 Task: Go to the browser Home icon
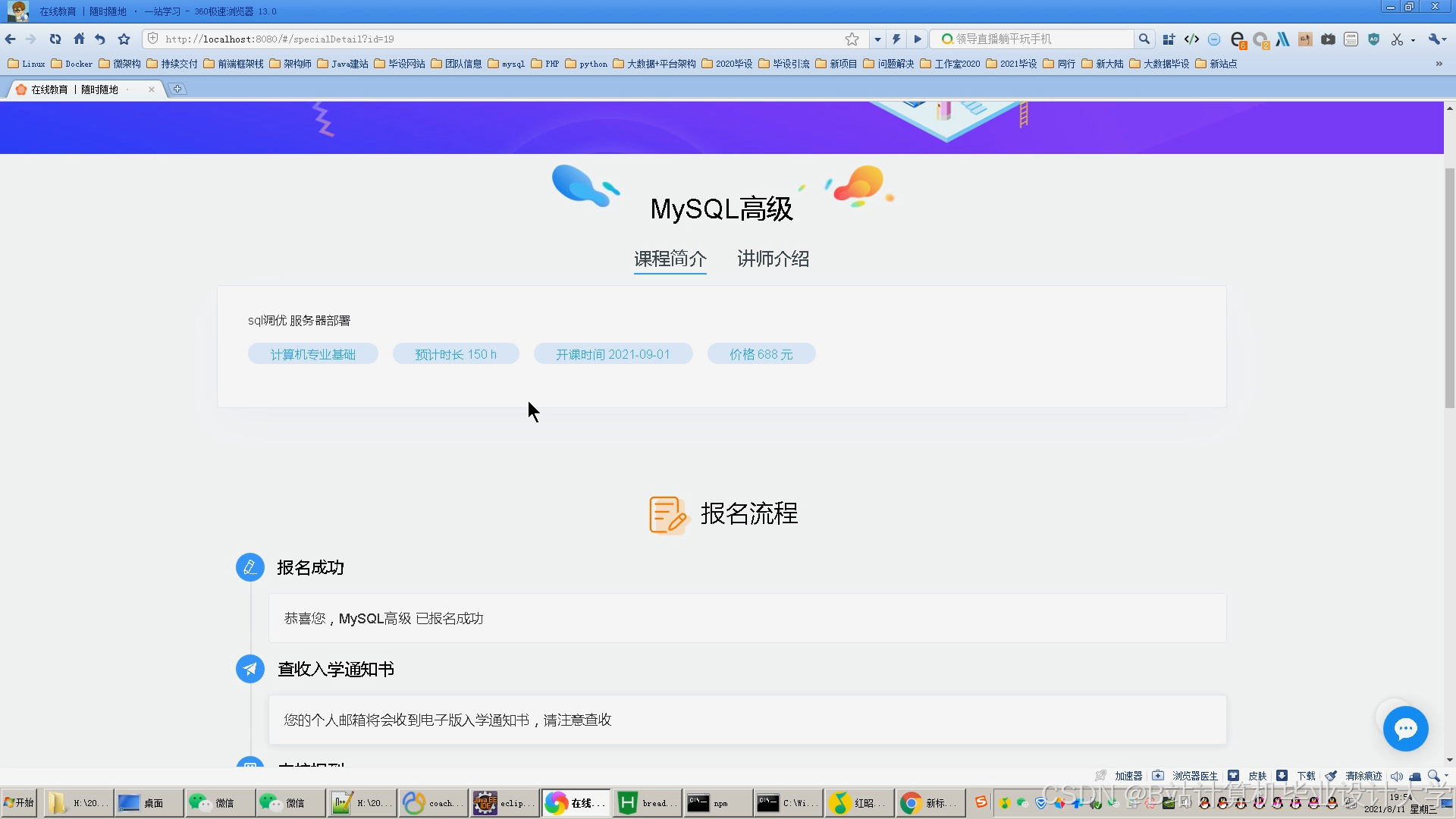point(79,39)
